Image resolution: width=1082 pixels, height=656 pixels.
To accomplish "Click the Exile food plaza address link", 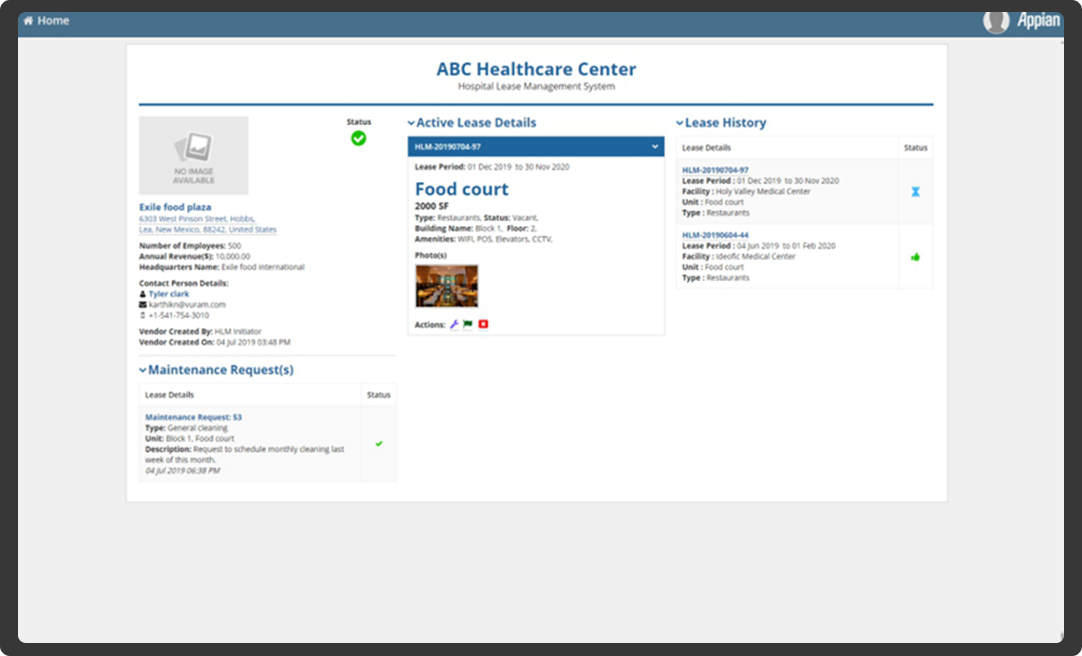I will tap(207, 224).
